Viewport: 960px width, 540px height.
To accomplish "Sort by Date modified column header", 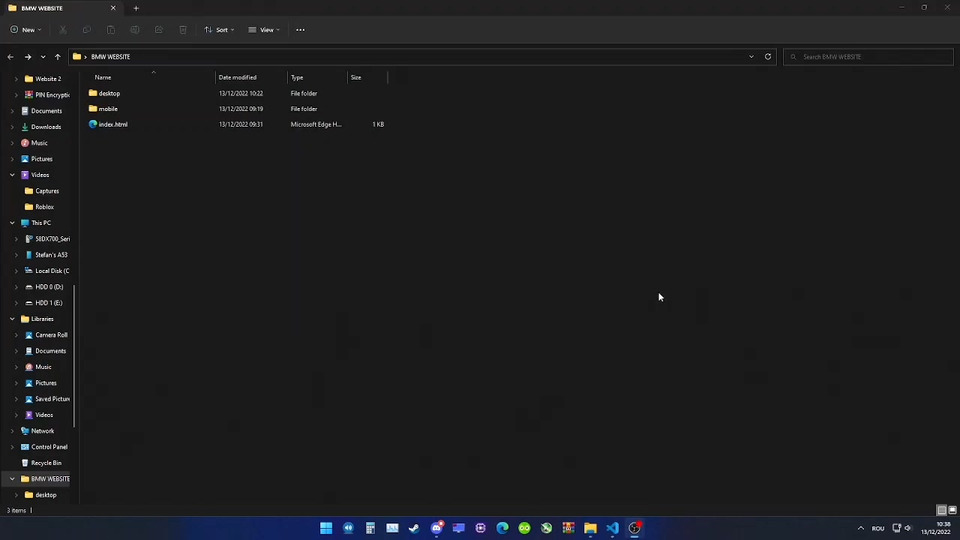I will pos(238,78).
